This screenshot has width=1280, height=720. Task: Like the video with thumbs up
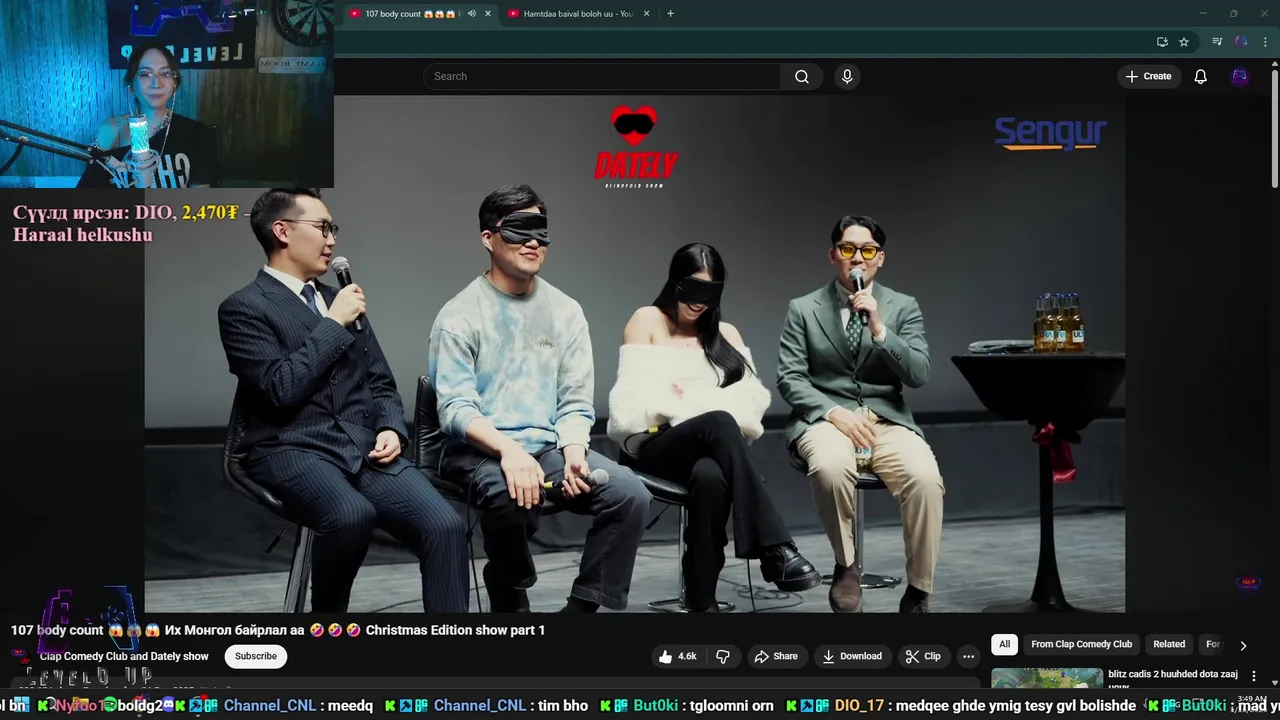point(677,656)
